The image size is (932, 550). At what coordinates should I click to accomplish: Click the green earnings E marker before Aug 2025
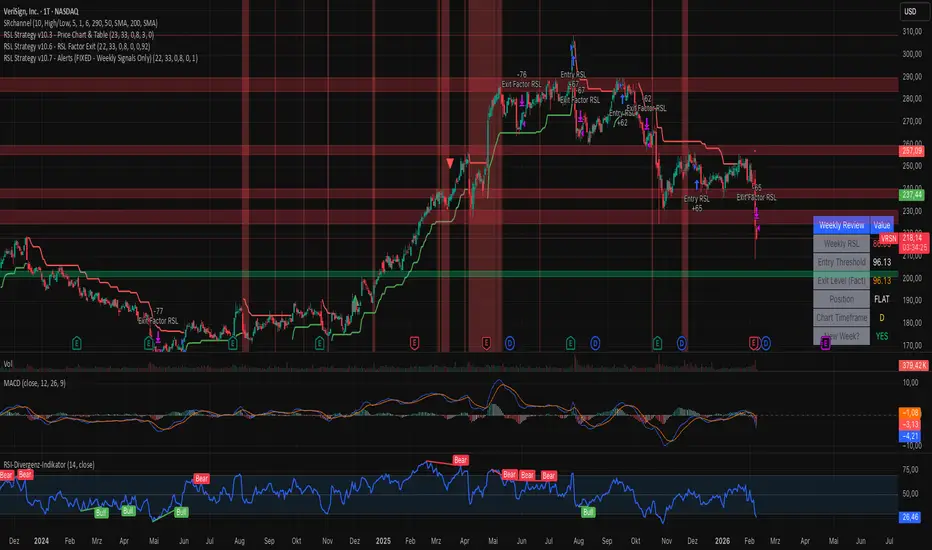(x=571, y=343)
